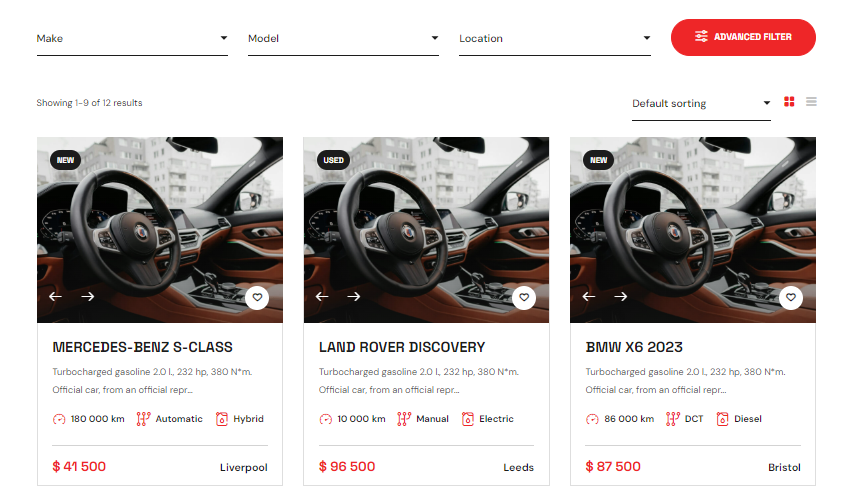Open the Make dropdown
This screenshot has width=855, height=500.
(132, 39)
